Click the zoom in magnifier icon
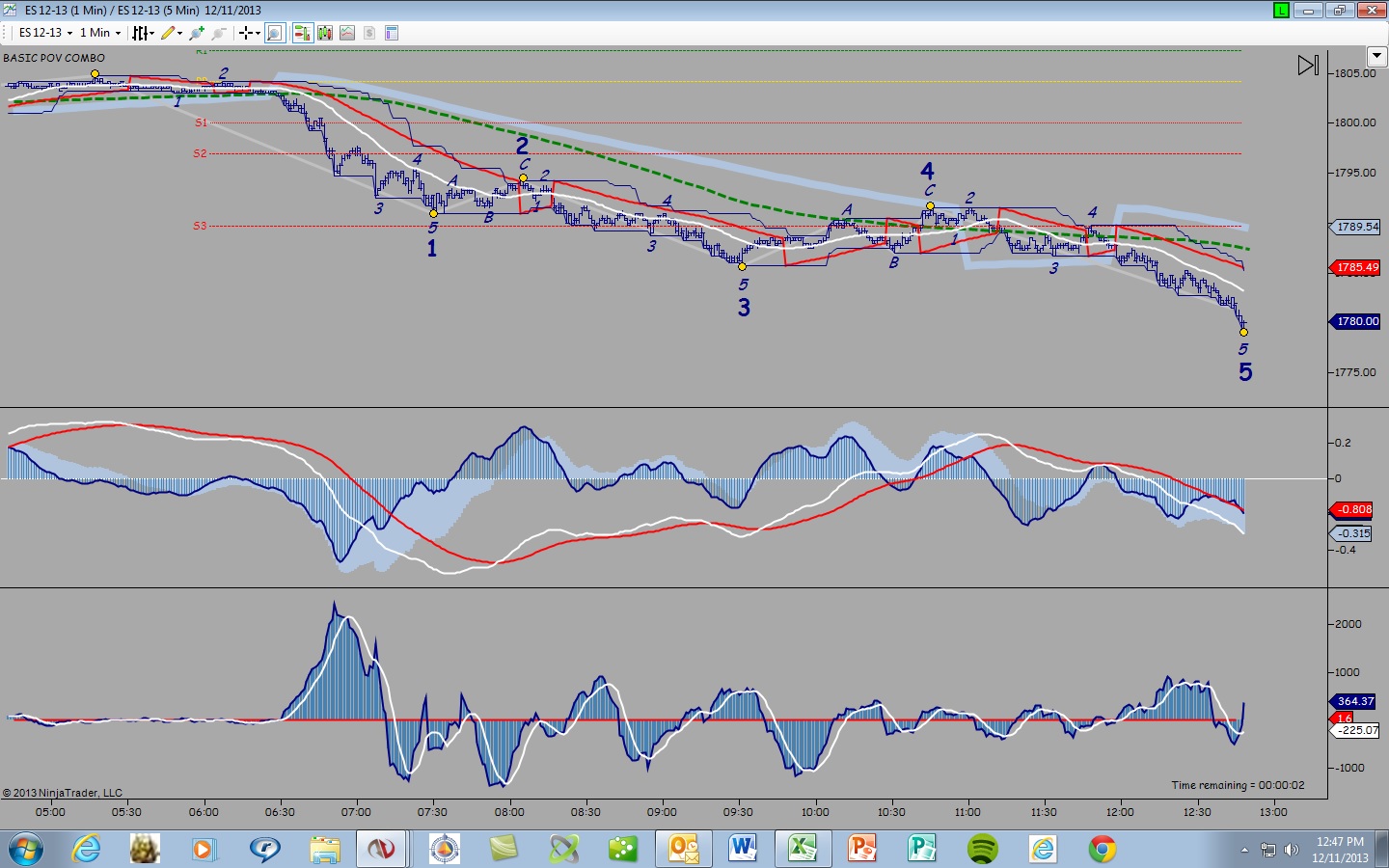Screen dimensions: 1389x868 click(x=197, y=33)
